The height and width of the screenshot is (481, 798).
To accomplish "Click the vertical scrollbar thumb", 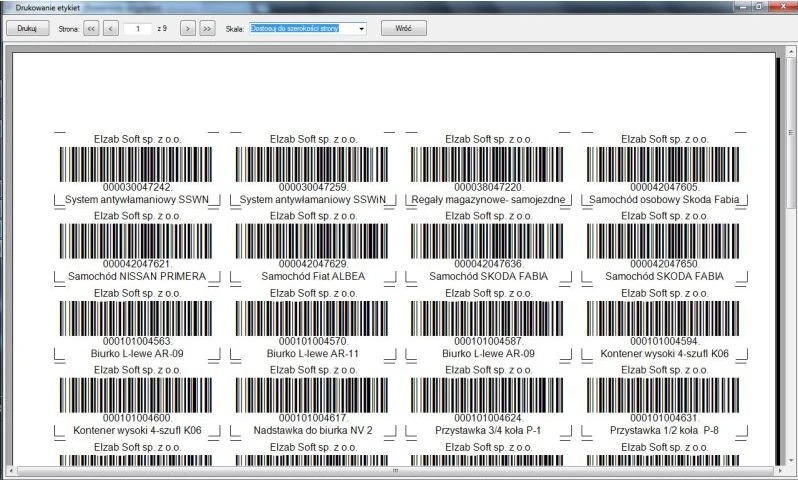I will tap(791, 133).
